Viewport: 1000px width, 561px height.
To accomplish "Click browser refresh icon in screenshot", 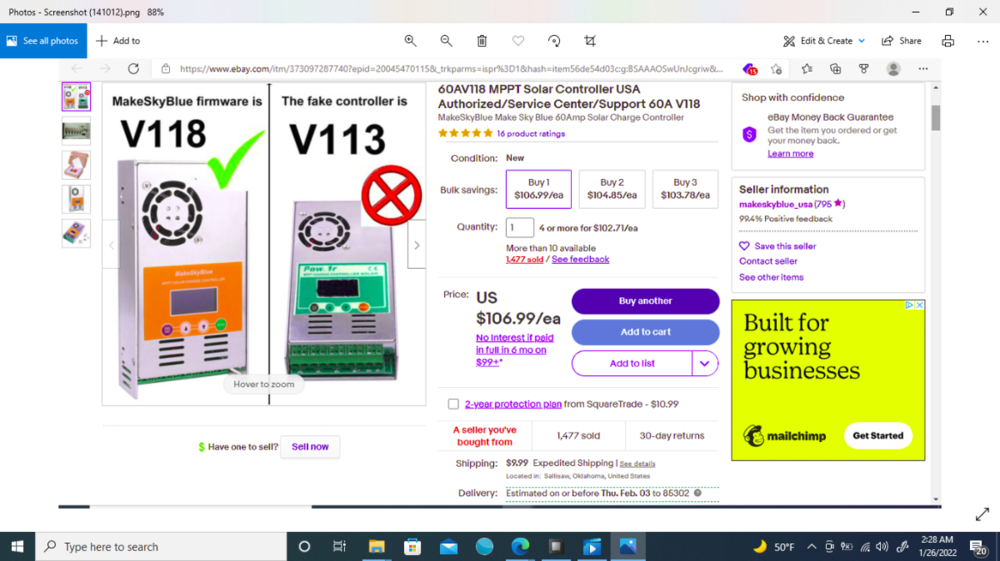I will click(x=133, y=69).
